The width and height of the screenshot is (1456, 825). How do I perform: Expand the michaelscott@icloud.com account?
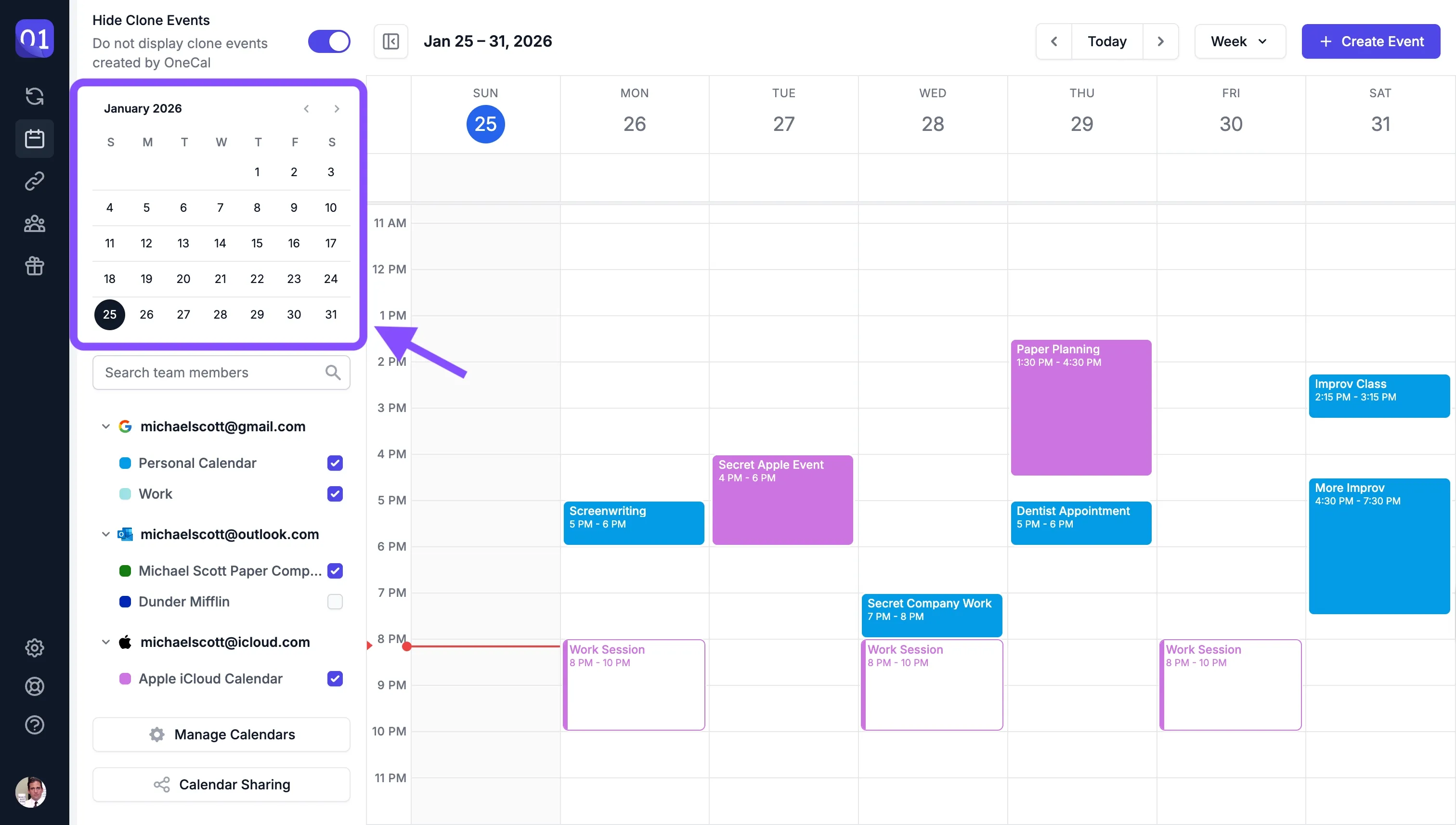click(x=105, y=642)
